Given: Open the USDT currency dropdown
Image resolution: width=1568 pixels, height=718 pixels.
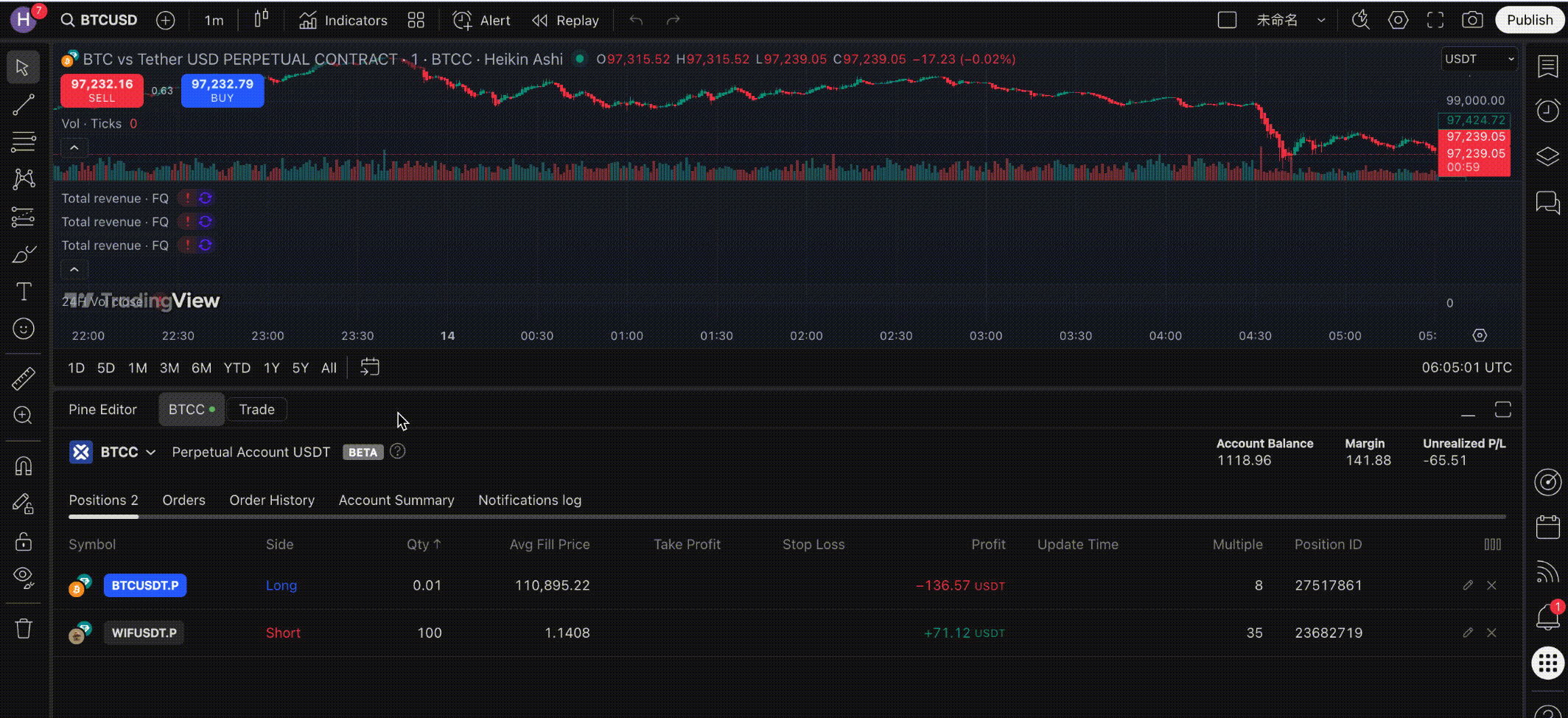Looking at the screenshot, I should pos(1479,59).
